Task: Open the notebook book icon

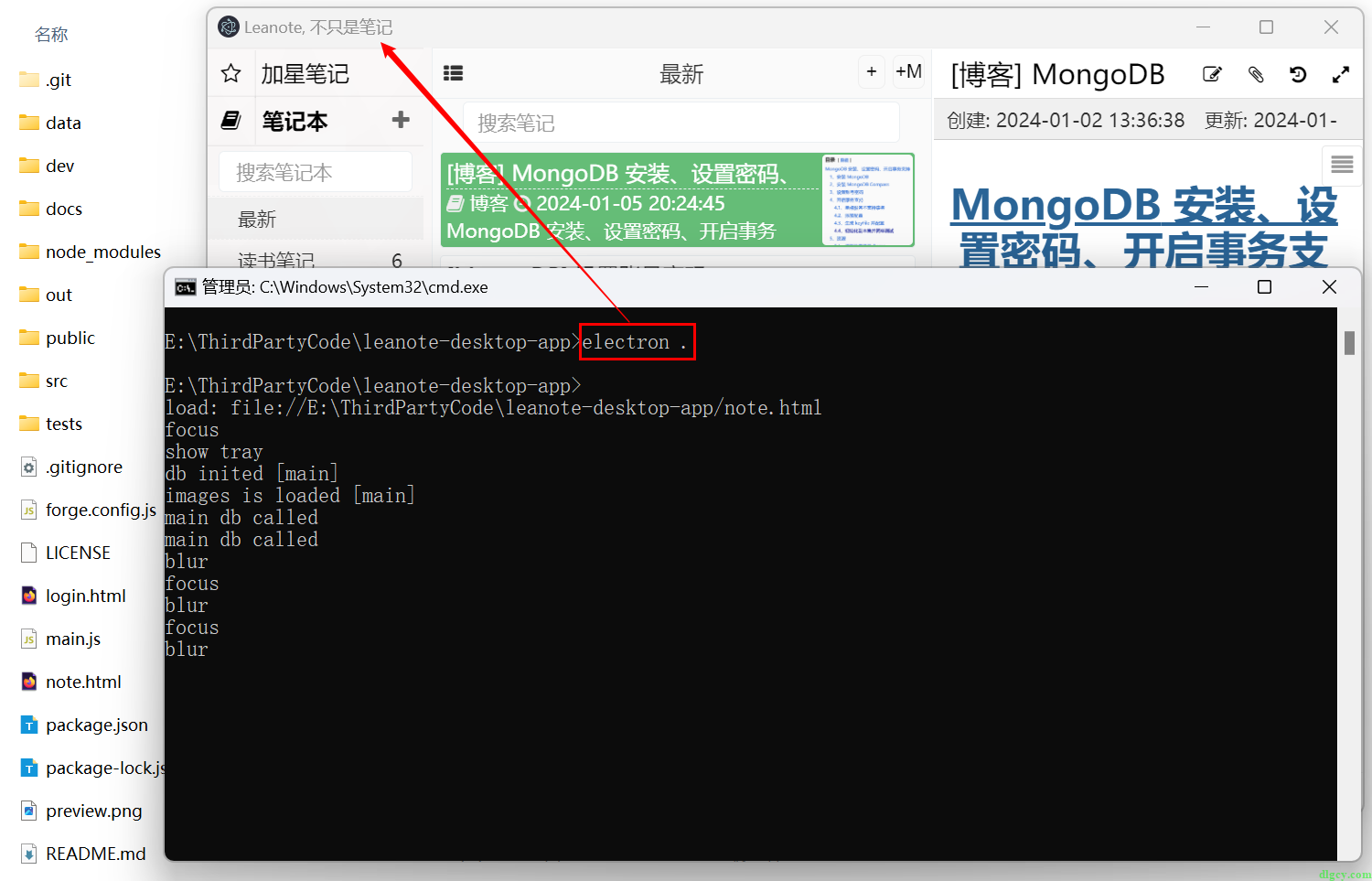Action: [231, 120]
